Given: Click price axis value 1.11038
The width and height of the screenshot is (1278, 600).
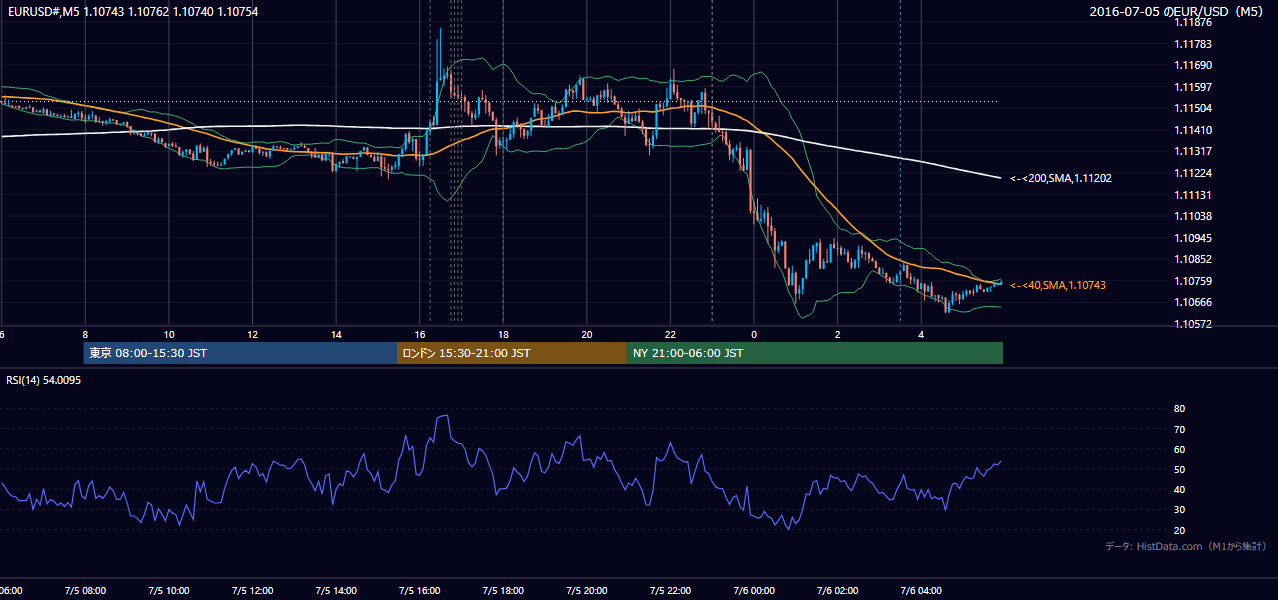Looking at the screenshot, I should 1195,216.
